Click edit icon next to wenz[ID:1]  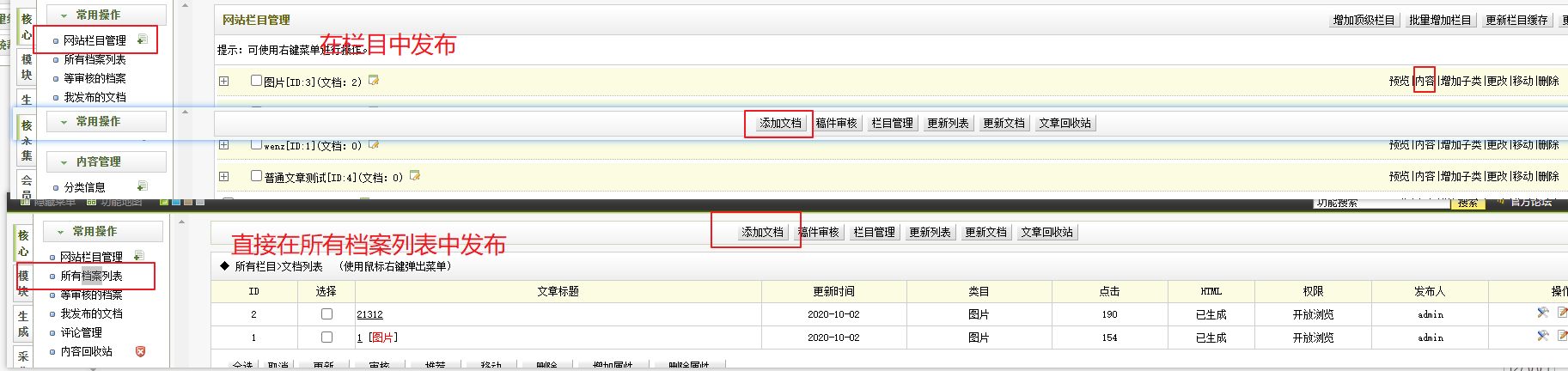374,144
